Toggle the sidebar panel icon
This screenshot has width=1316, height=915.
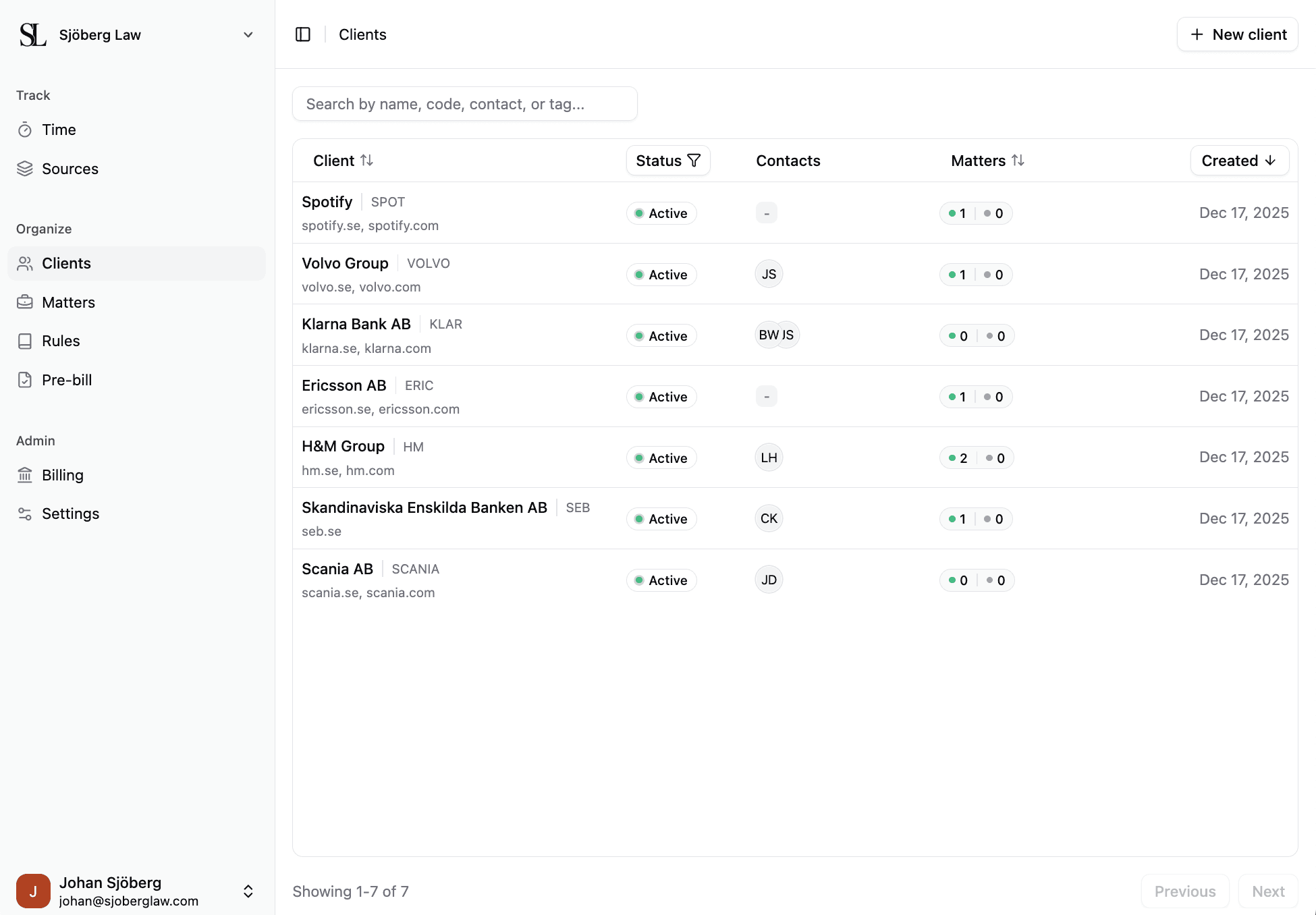tap(303, 34)
